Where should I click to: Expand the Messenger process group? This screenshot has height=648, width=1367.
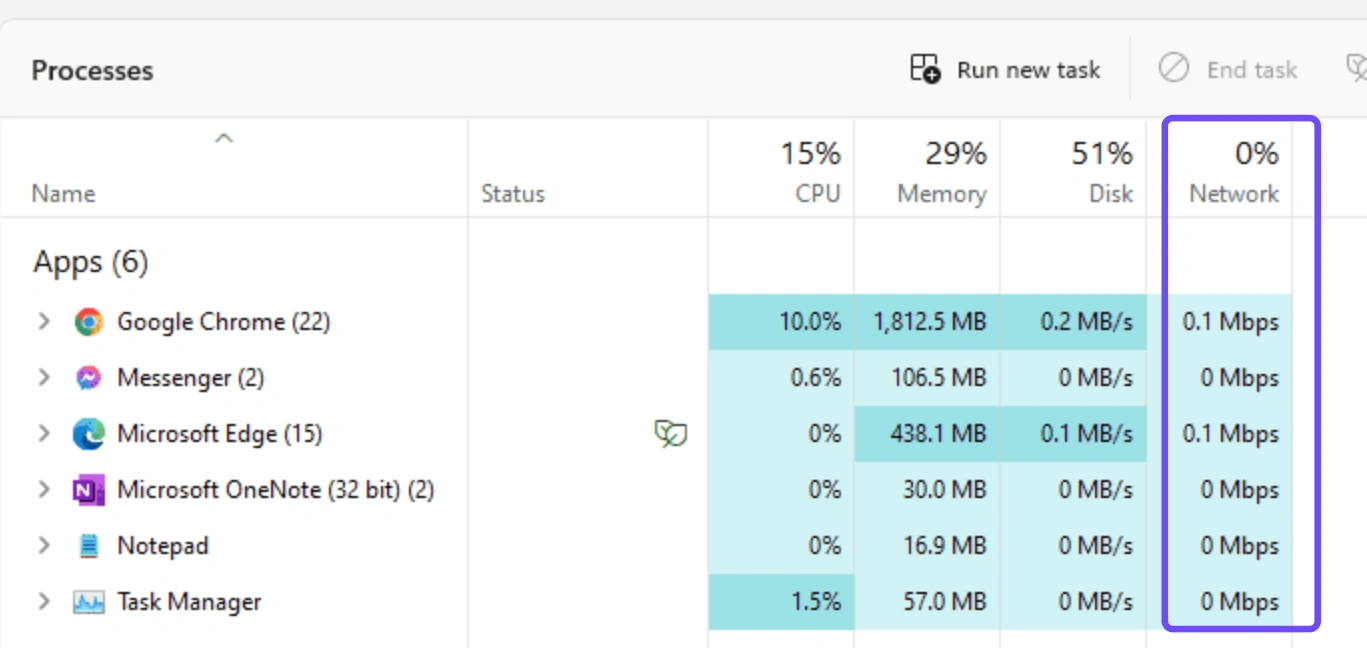click(43, 378)
